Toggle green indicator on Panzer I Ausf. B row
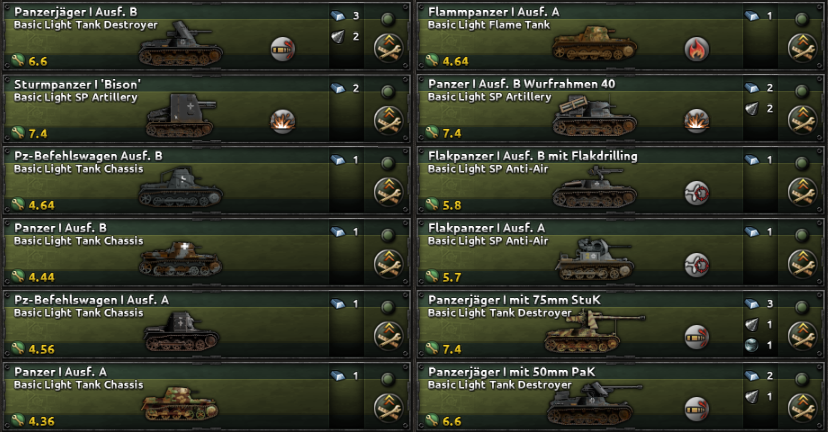Screen dimensions: 828x432 click(388, 235)
